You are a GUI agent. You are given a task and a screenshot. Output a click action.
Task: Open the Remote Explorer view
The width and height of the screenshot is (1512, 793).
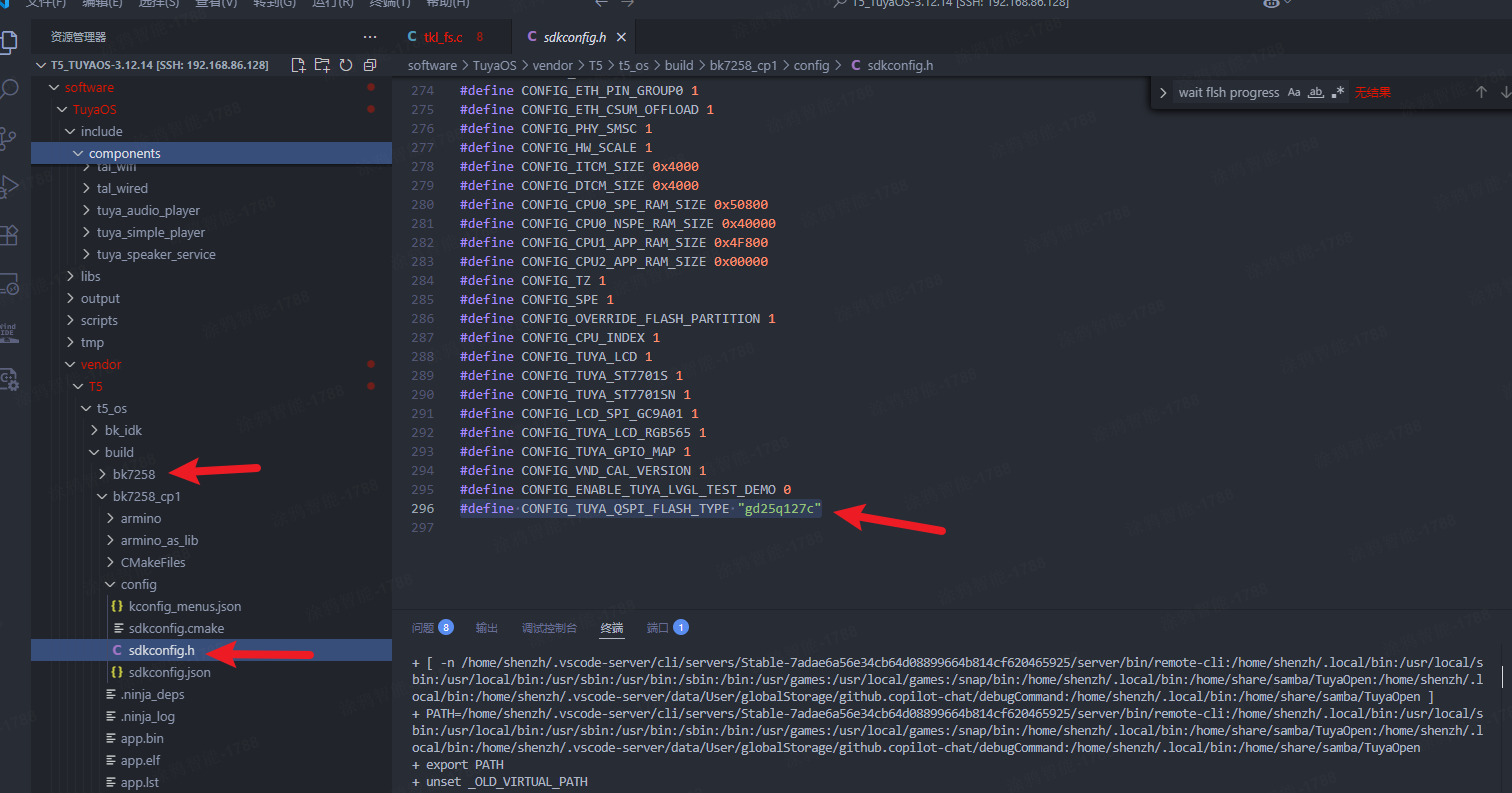pyautogui.click(x=9, y=284)
